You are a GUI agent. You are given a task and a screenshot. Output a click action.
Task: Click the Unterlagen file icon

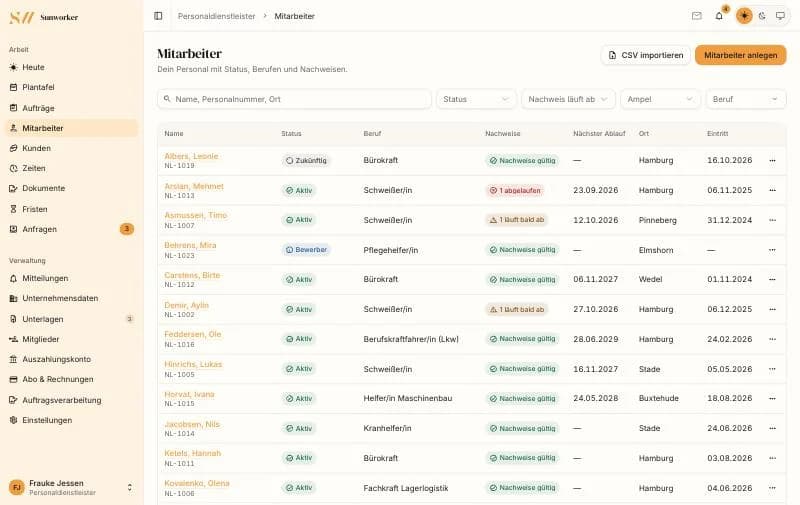13,319
